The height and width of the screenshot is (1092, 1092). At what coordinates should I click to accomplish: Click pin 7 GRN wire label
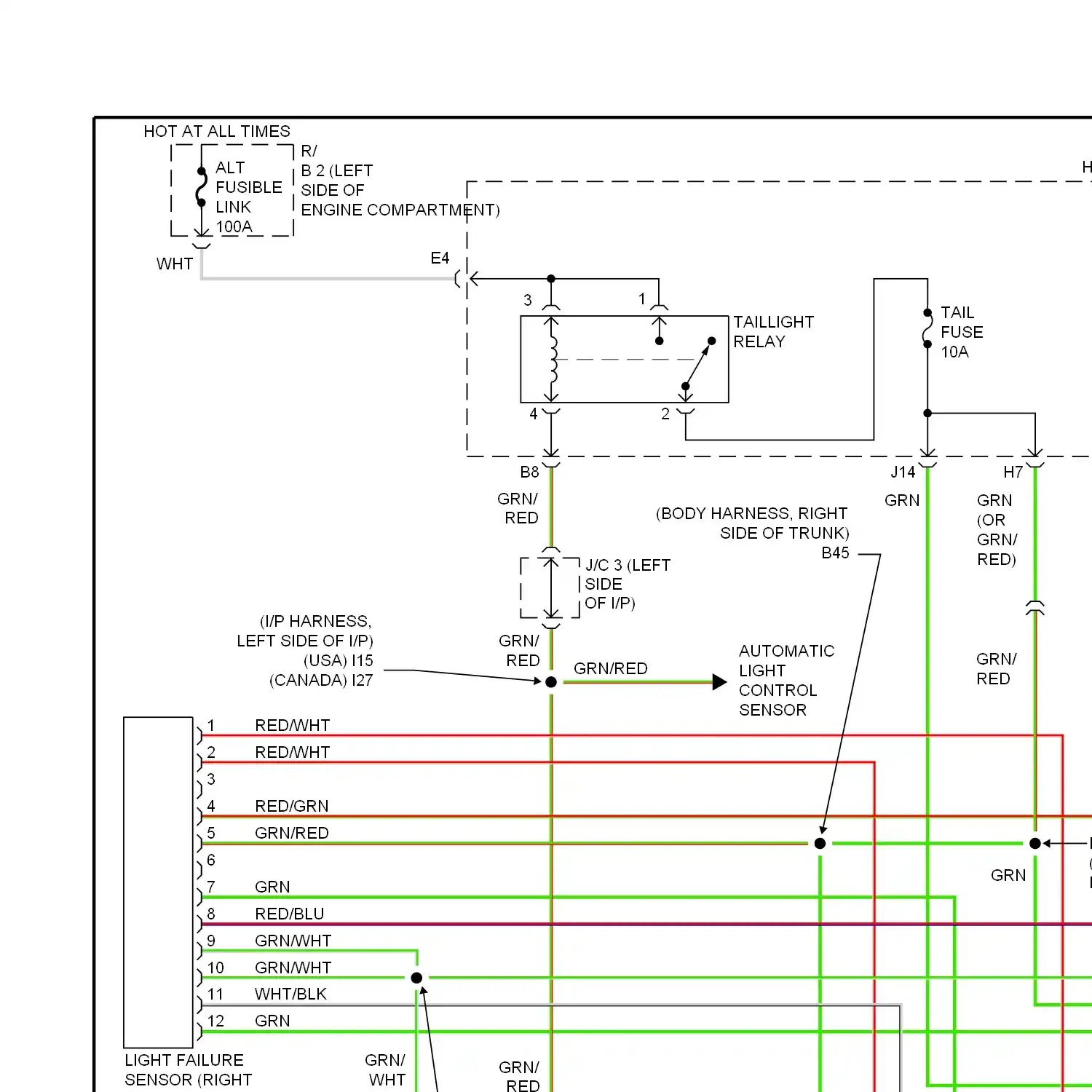272,887
